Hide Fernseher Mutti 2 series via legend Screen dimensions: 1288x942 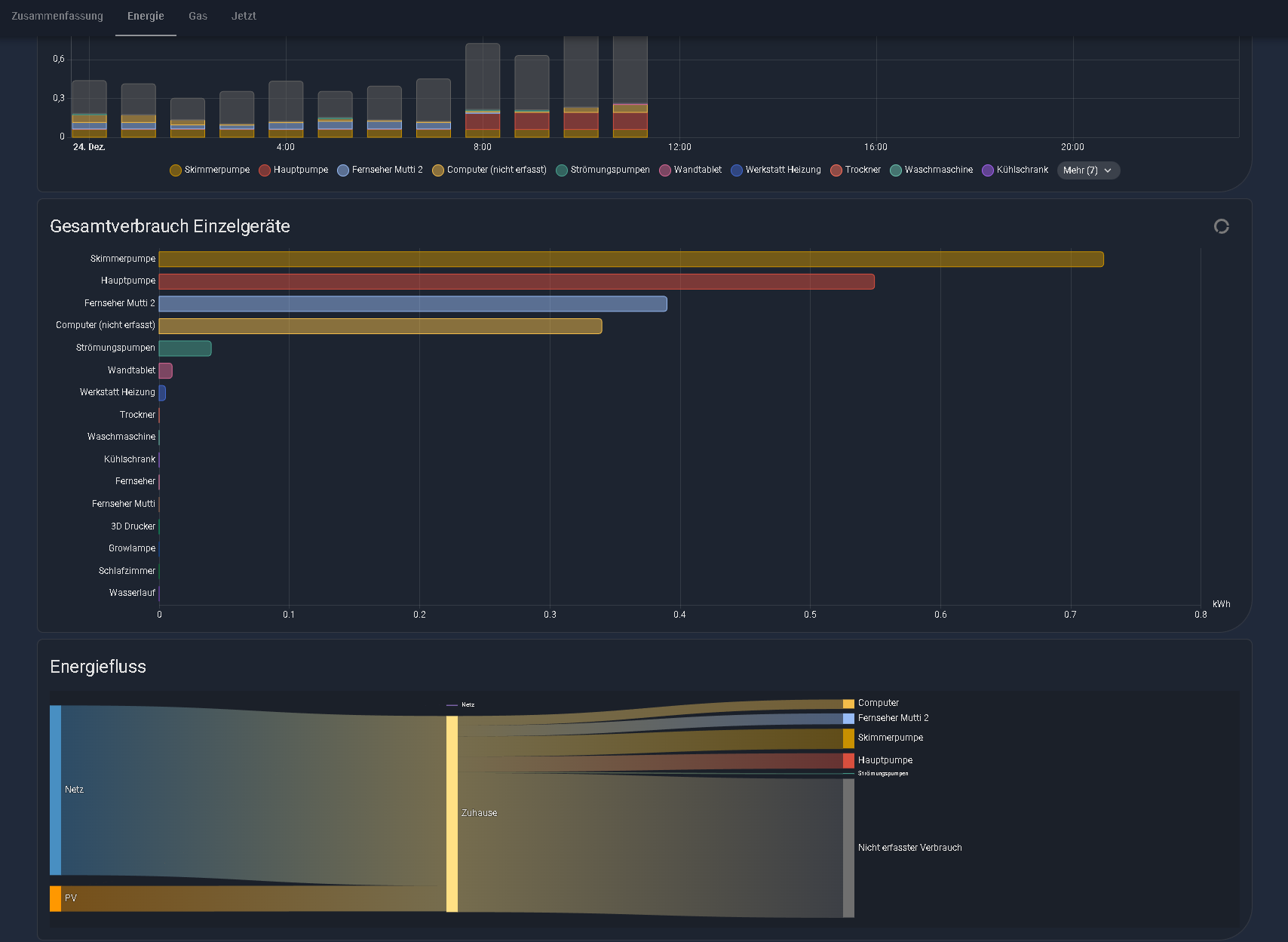(380, 170)
